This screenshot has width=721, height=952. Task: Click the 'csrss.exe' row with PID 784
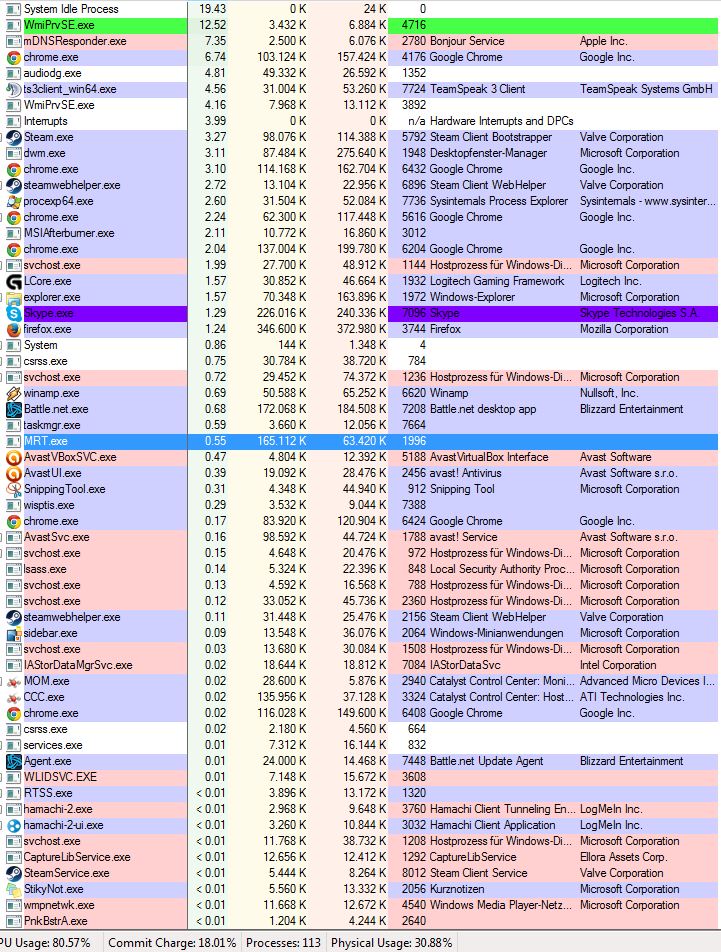point(46,361)
